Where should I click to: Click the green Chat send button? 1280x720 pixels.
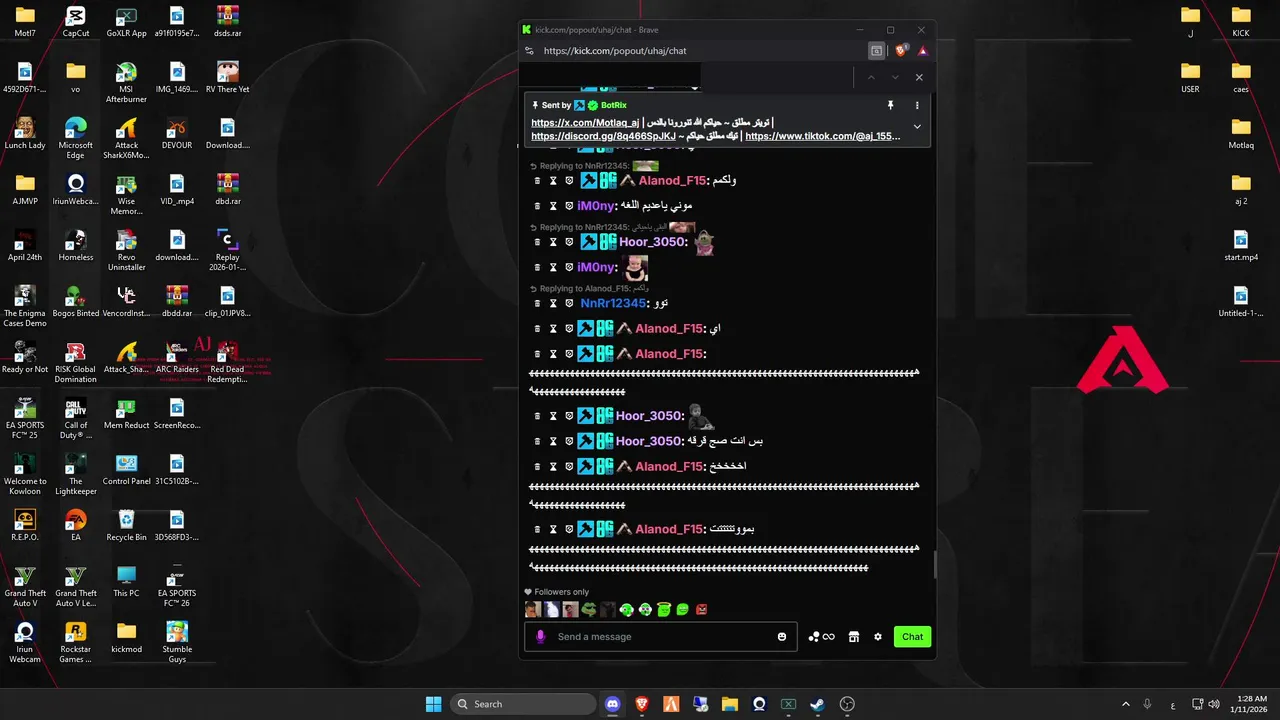(913, 637)
